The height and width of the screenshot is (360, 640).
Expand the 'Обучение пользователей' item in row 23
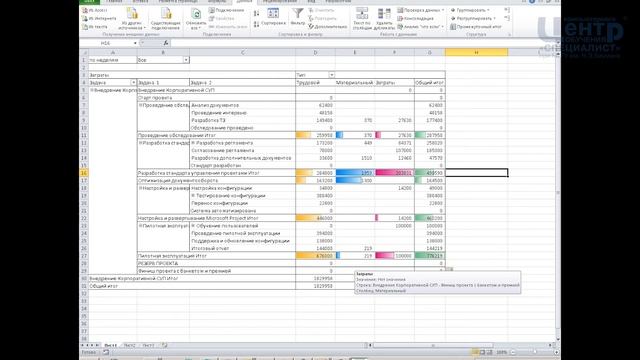[x=193, y=226]
